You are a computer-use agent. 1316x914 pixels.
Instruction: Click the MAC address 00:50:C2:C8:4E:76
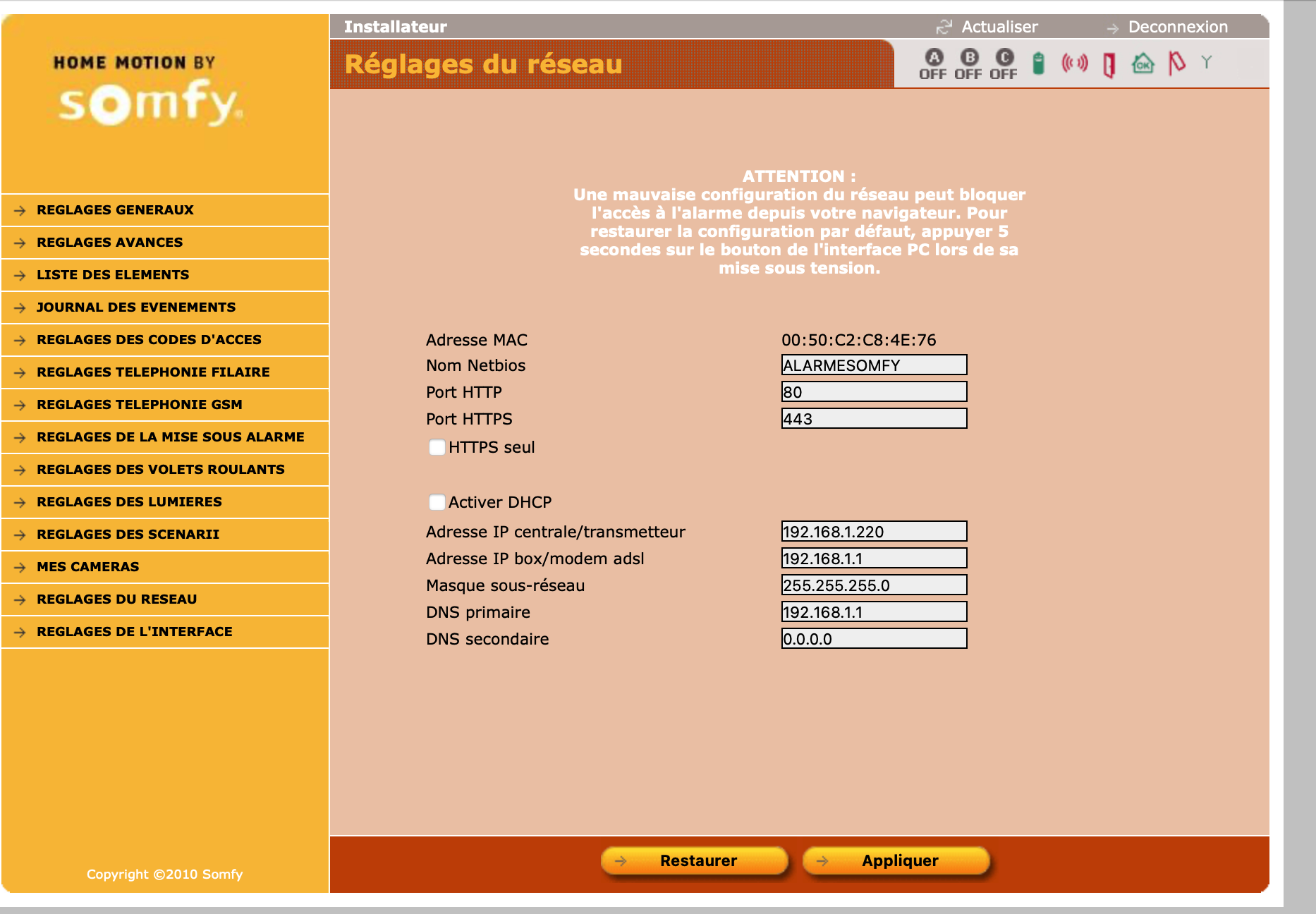pyautogui.click(x=859, y=340)
